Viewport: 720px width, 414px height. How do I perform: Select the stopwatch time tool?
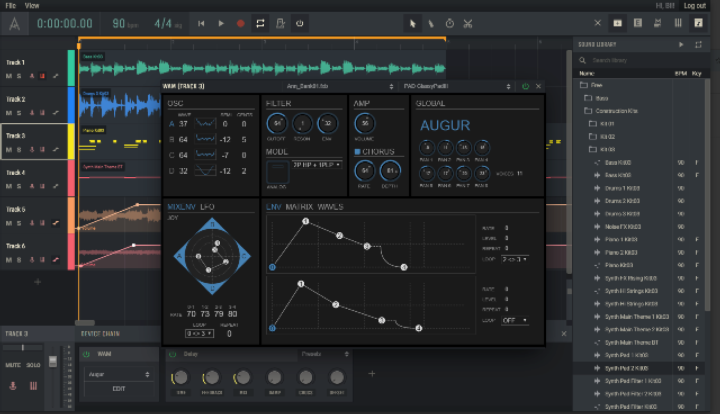pos(450,23)
